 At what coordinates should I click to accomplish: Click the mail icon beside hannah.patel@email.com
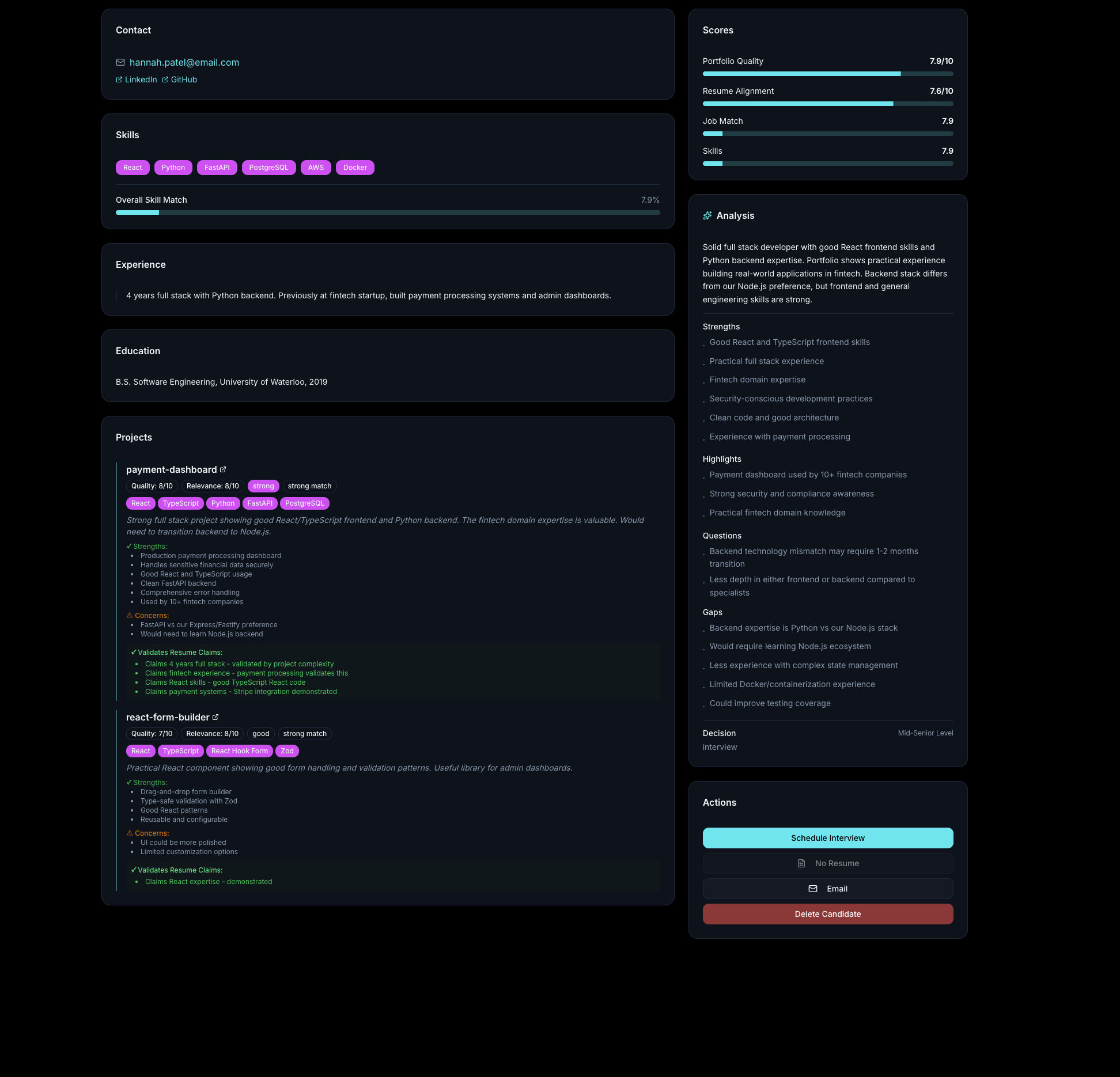pos(120,62)
